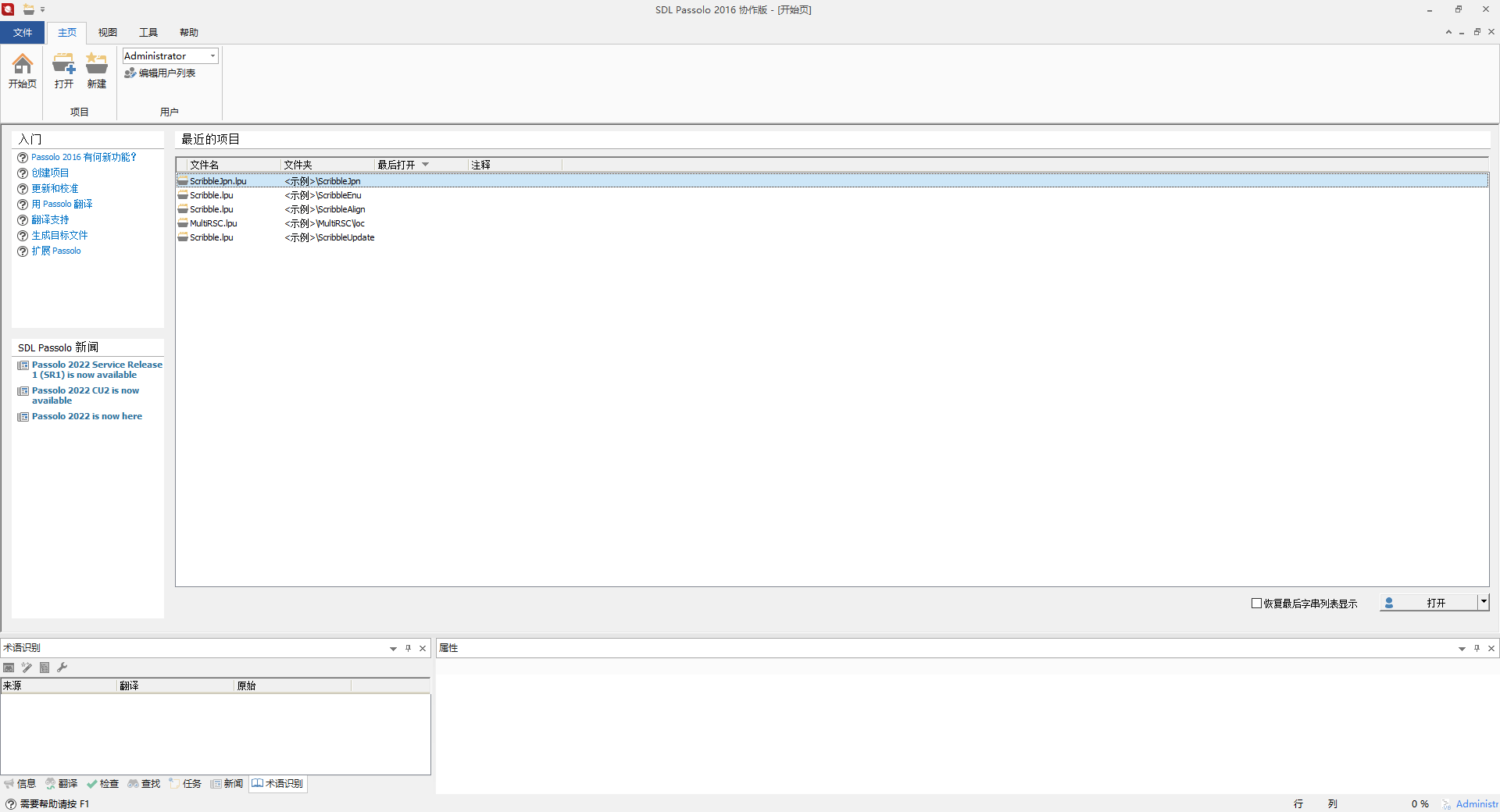1500x812 pixels.
Task: Click the list icon in 术语识别 toolbar
Action: [45, 668]
